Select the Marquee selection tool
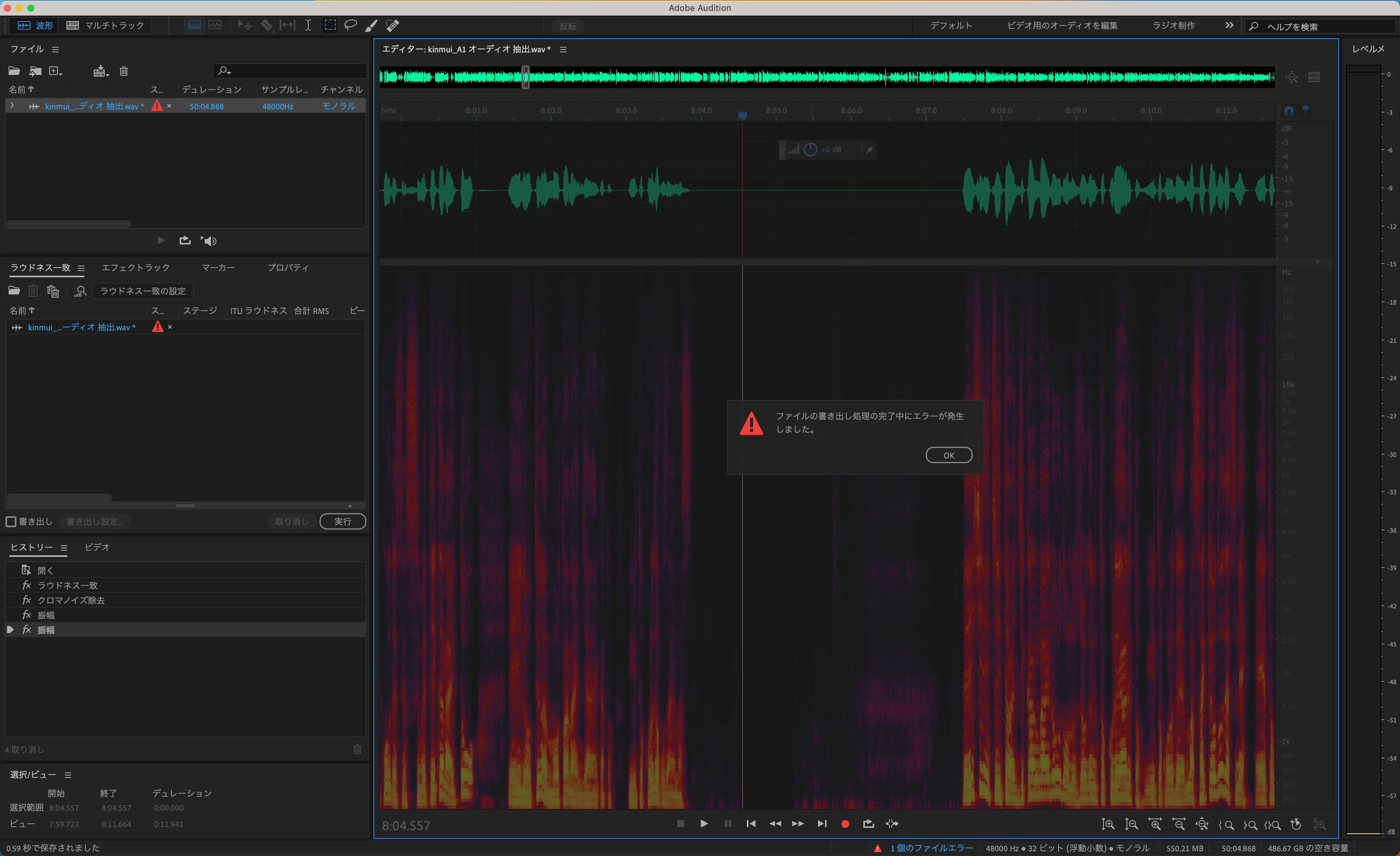 [330, 25]
